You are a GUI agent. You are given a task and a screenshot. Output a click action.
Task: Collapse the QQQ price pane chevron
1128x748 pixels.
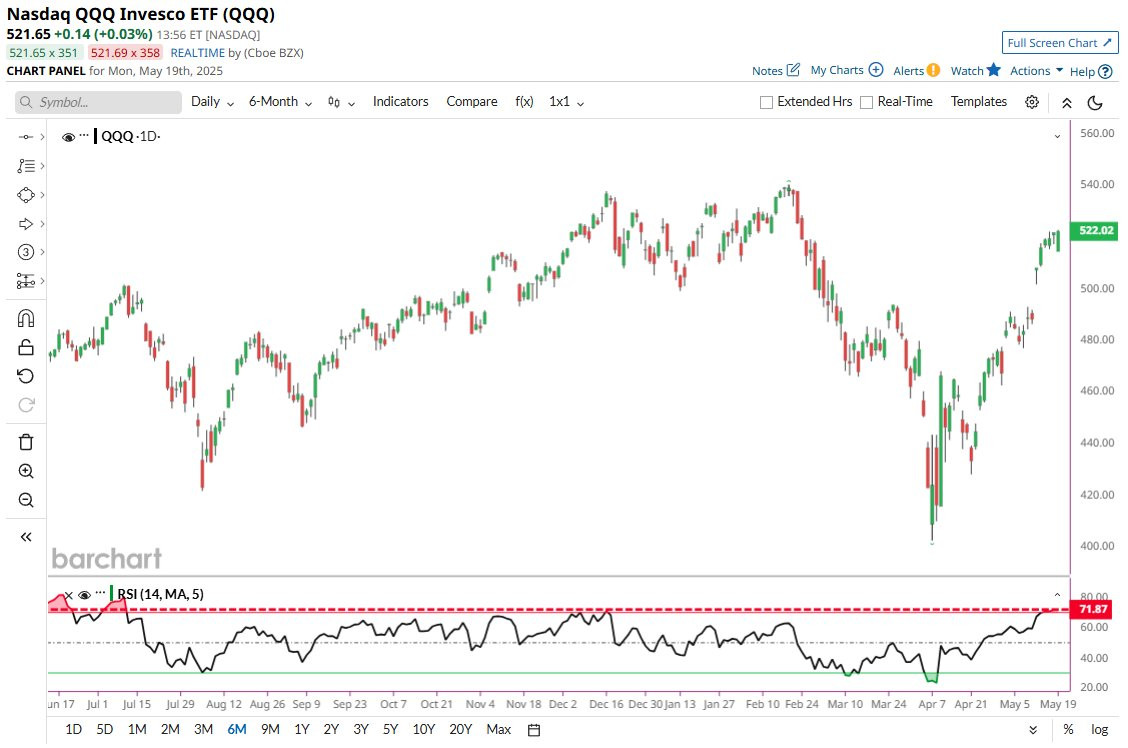[1058, 136]
